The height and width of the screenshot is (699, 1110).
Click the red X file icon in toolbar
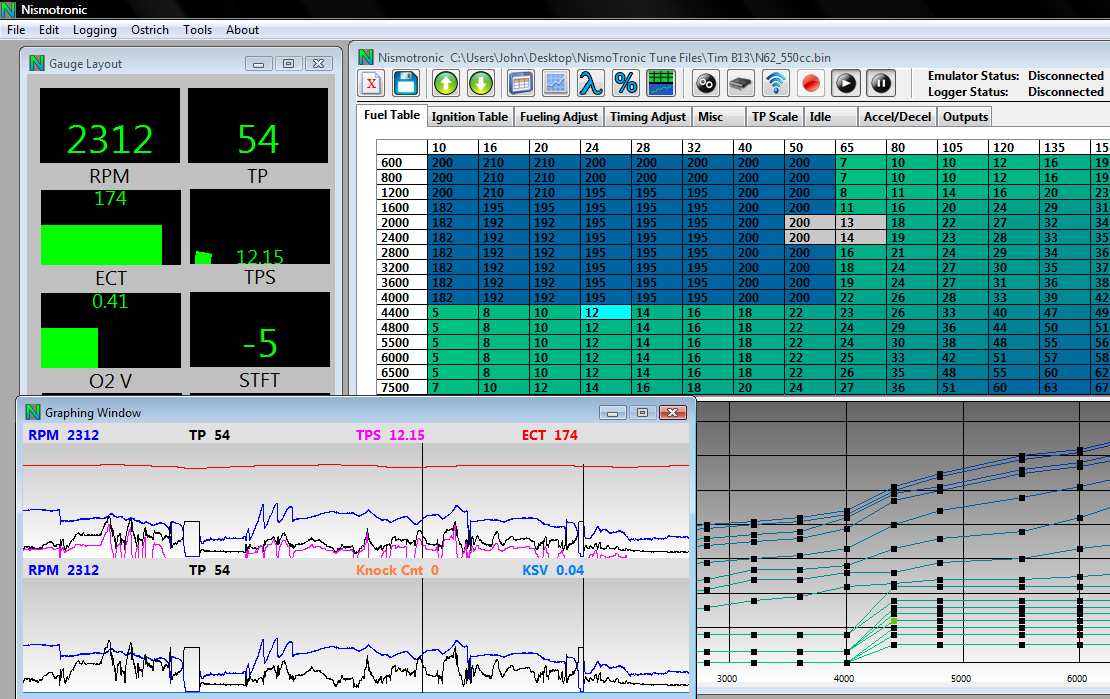pos(372,83)
